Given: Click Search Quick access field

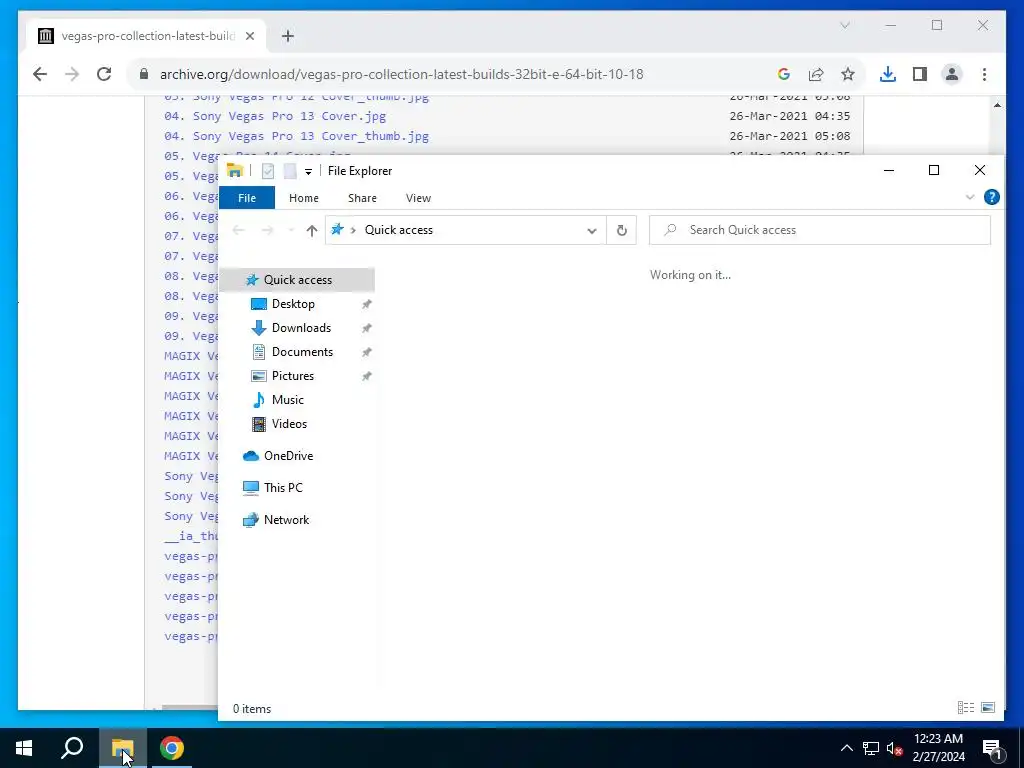Looking at the screenshot, I should coord(820,230).
